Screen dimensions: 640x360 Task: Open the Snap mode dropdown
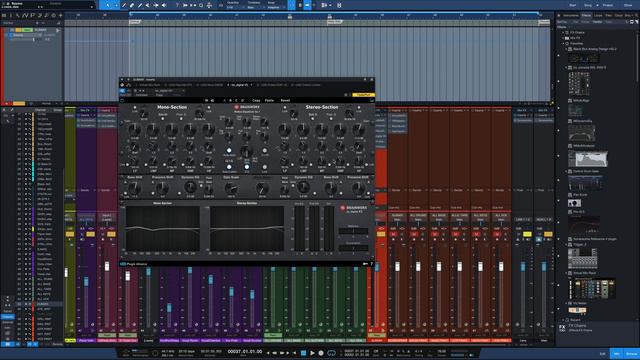(x=276, y=7)
